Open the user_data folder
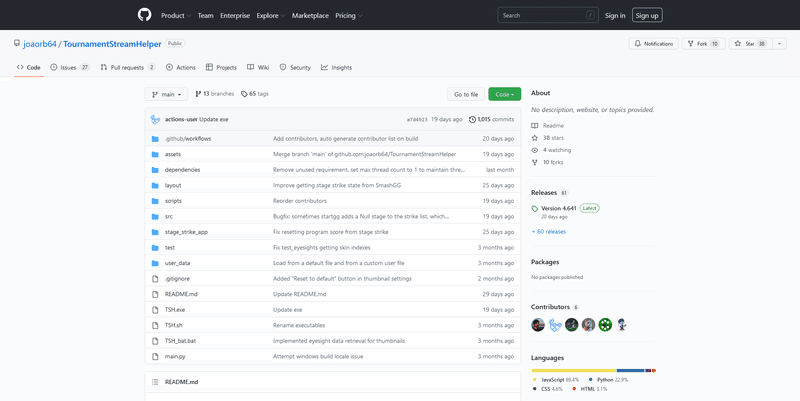The height and width of the screenshot is (401, 800). [178, 263]
